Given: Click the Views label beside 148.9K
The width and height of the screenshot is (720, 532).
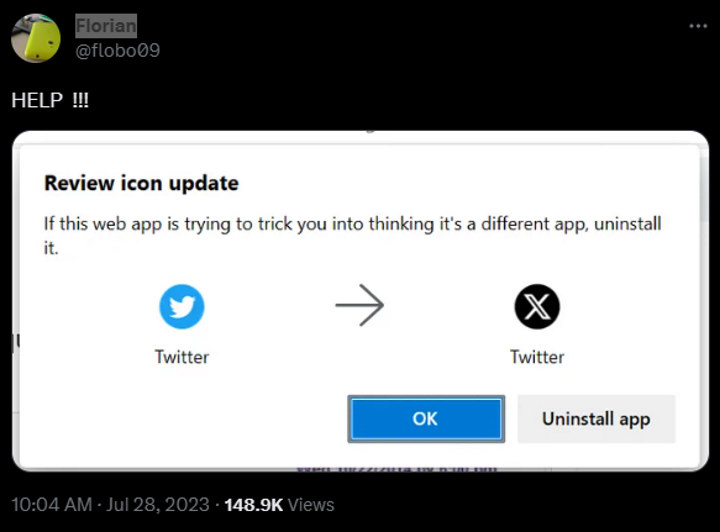Looking at the screenshot, I should (310, 505).
